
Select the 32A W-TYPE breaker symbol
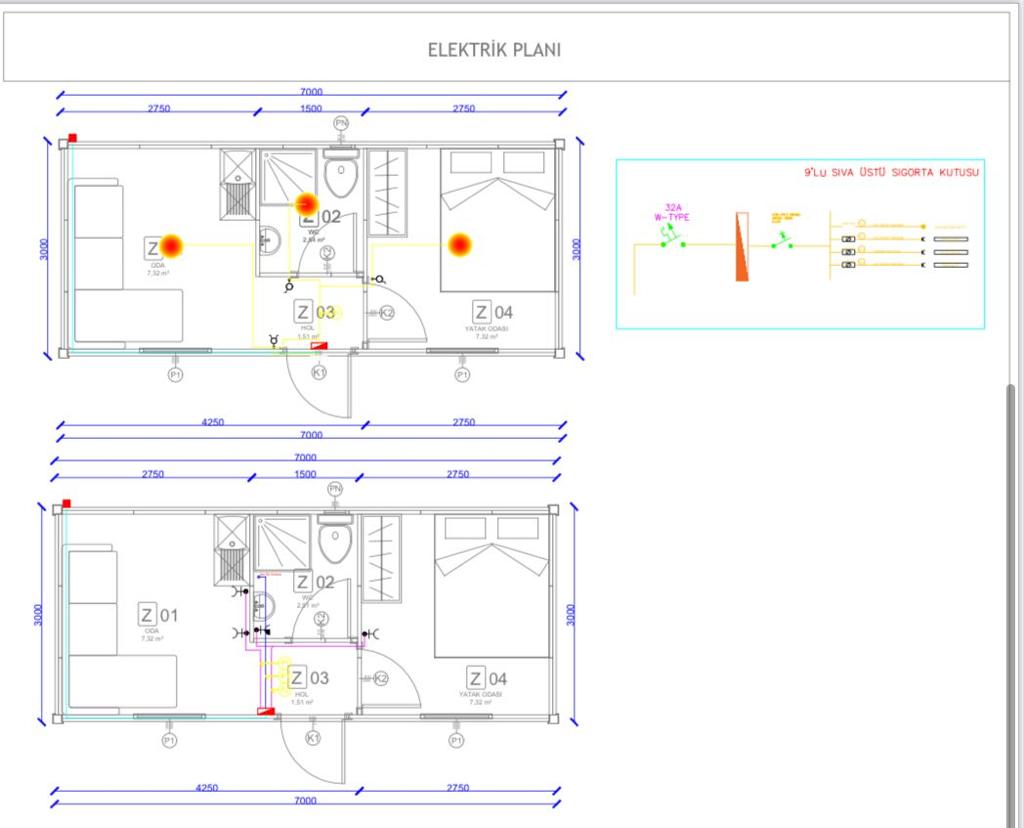[671, 240]
